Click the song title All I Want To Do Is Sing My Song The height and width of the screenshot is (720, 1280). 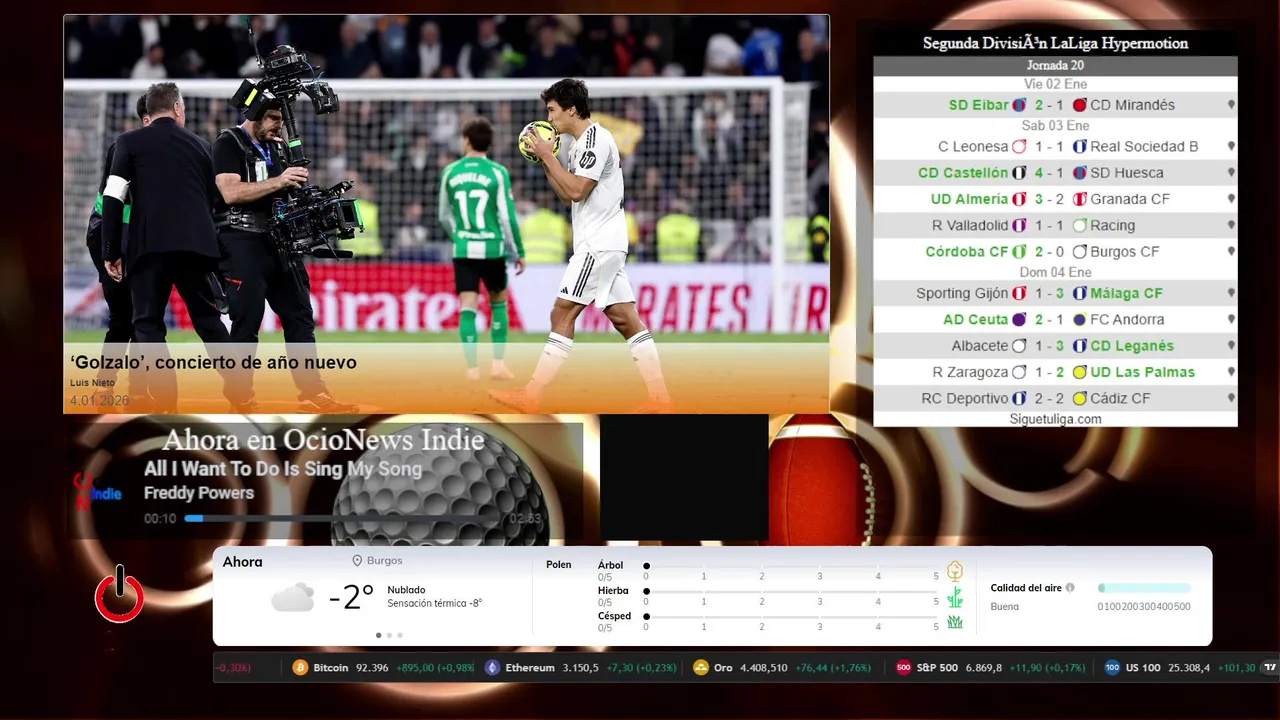(x=283, y=469)
